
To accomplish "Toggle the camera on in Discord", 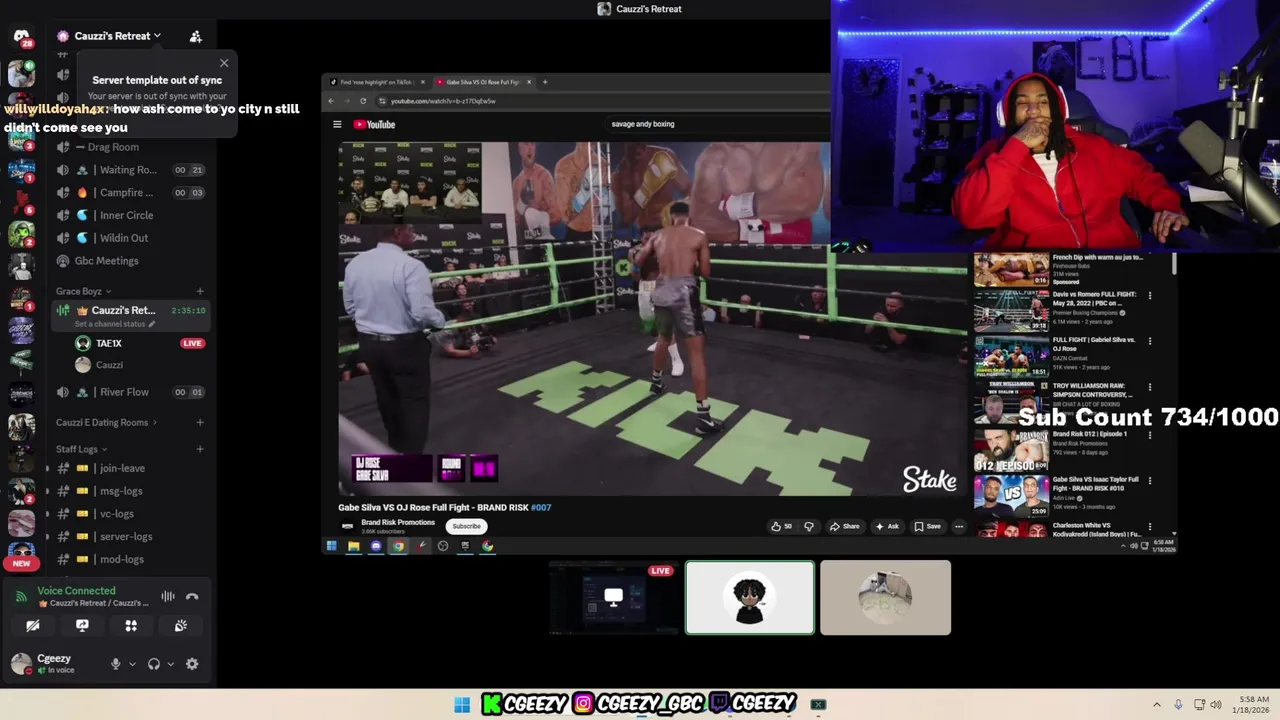I will [x=33, y=625].
